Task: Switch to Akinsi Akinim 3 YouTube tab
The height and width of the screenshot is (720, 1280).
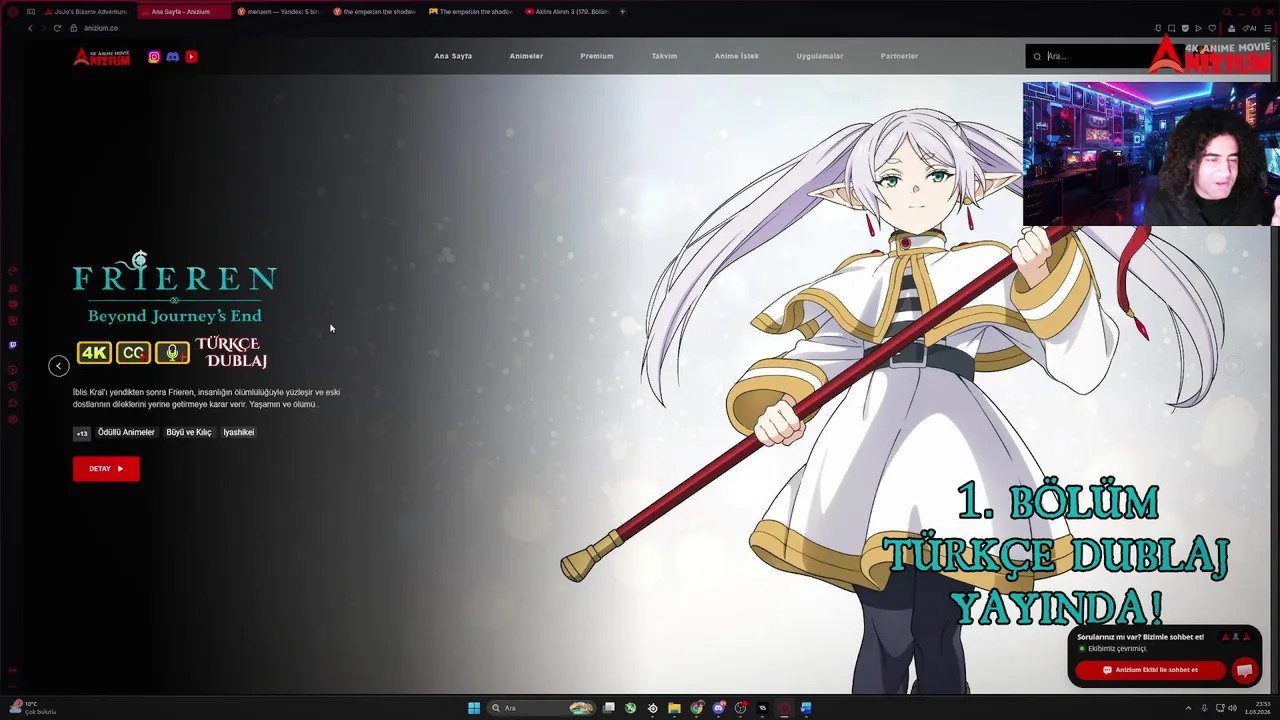Action: [x=566, y=12]
